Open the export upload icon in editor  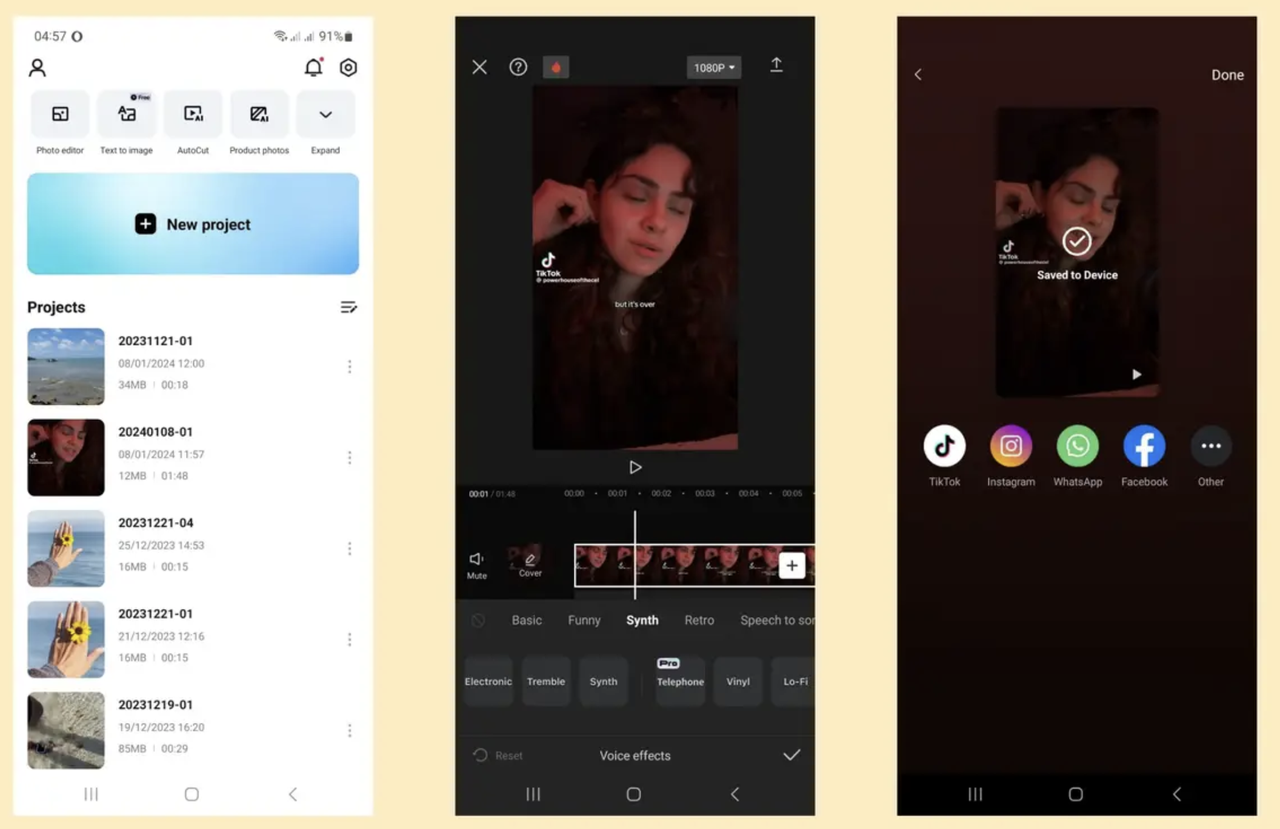(777, 66)
